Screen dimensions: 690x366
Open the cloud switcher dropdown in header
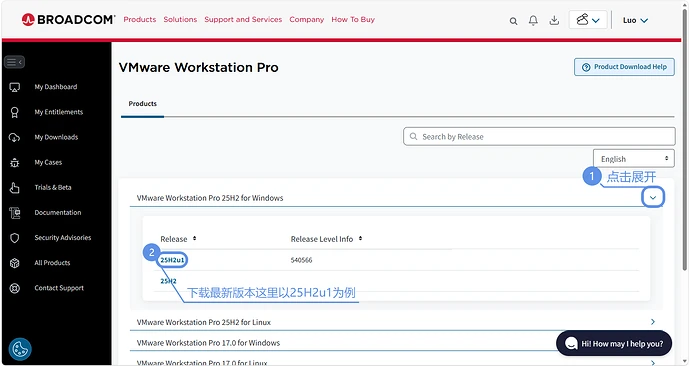(x=588, y=20)
